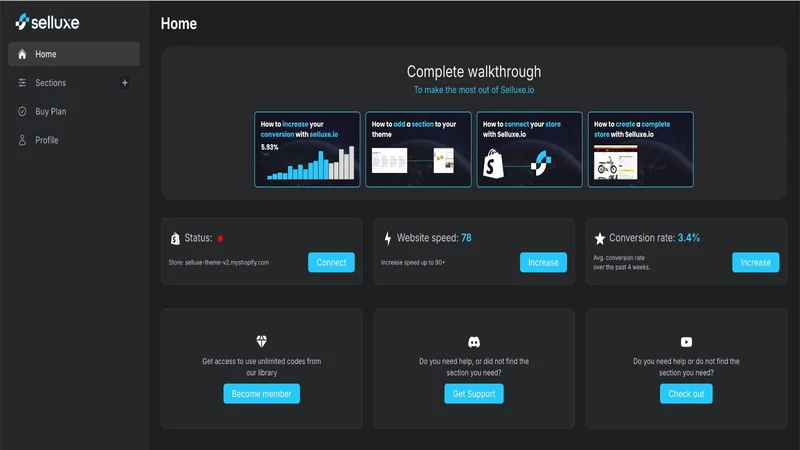The image size is (800, 450).
Task: Open 'How to connect your store' video
Action: 530,149
